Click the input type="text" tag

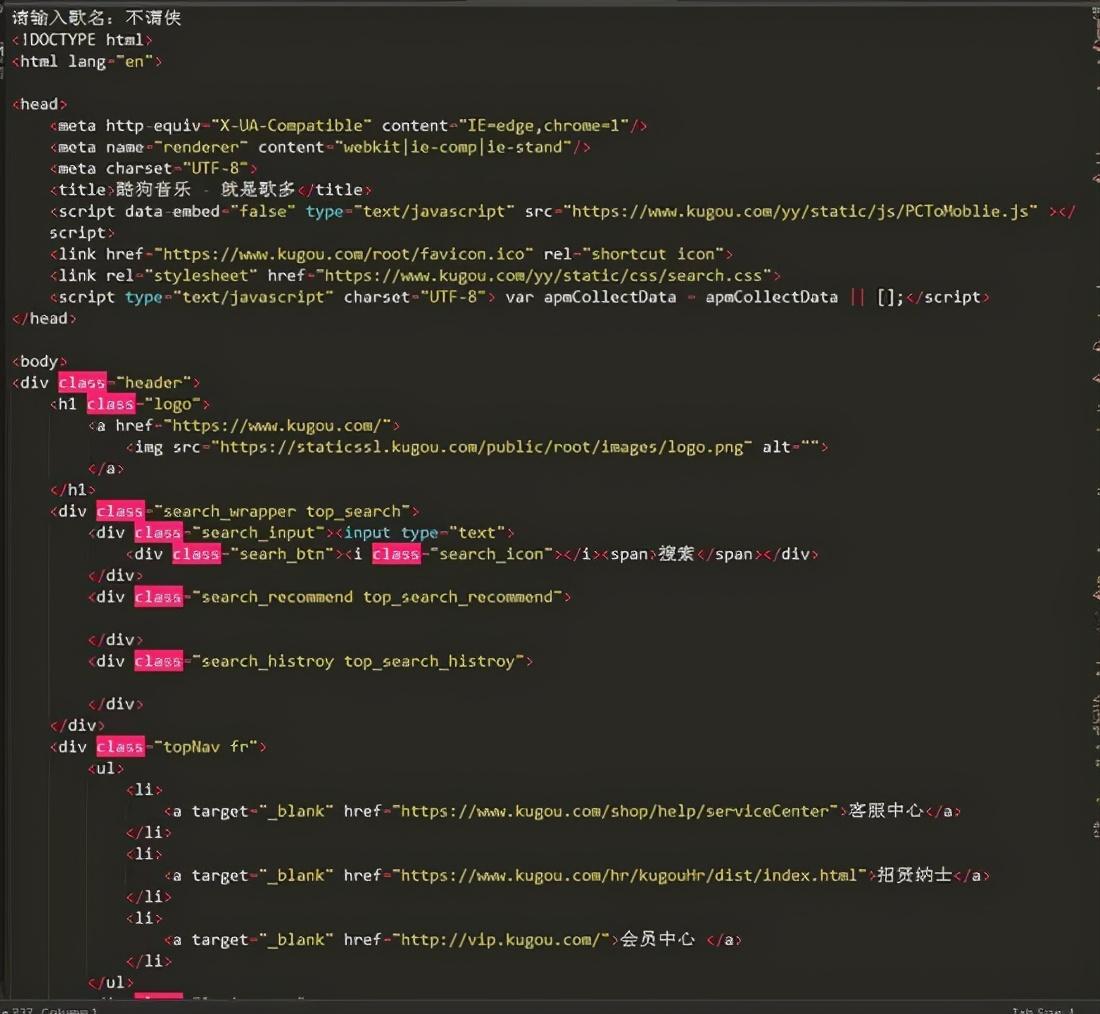425,533
